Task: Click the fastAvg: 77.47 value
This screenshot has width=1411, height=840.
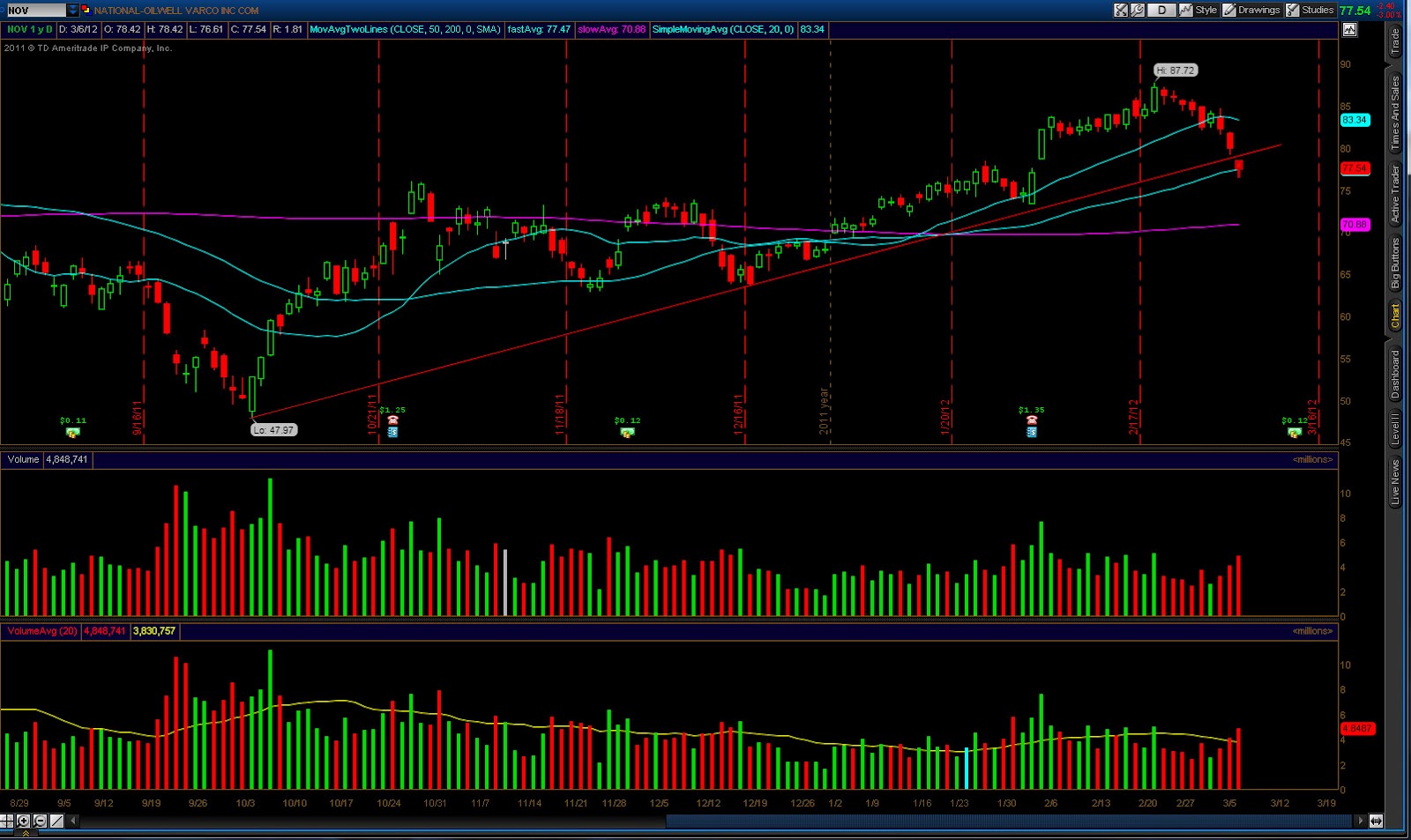Action: [x=539, y=29]
